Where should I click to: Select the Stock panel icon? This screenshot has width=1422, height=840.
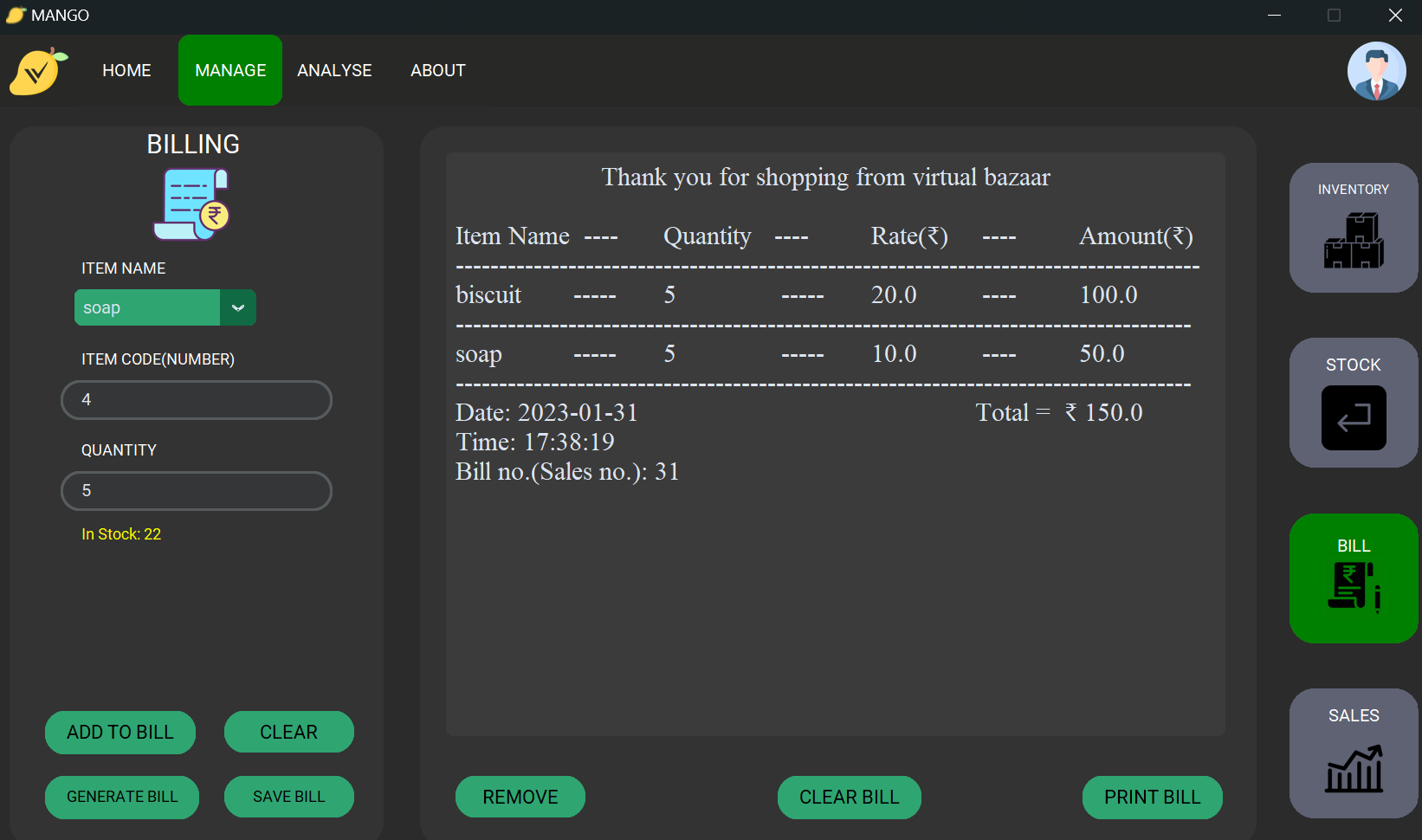[x=1353, y=418]
